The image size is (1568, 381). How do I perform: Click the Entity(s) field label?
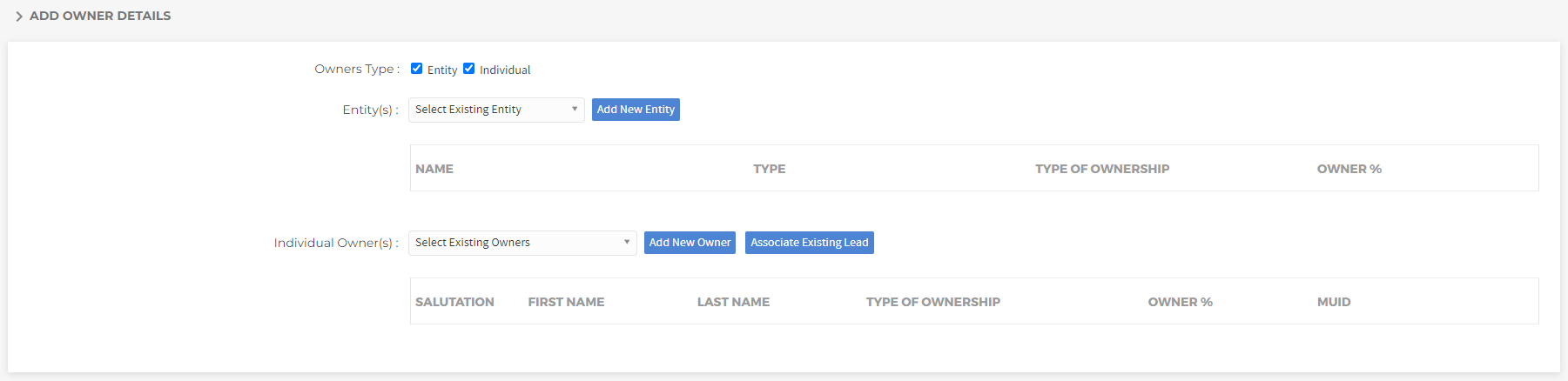click(371, 110)
